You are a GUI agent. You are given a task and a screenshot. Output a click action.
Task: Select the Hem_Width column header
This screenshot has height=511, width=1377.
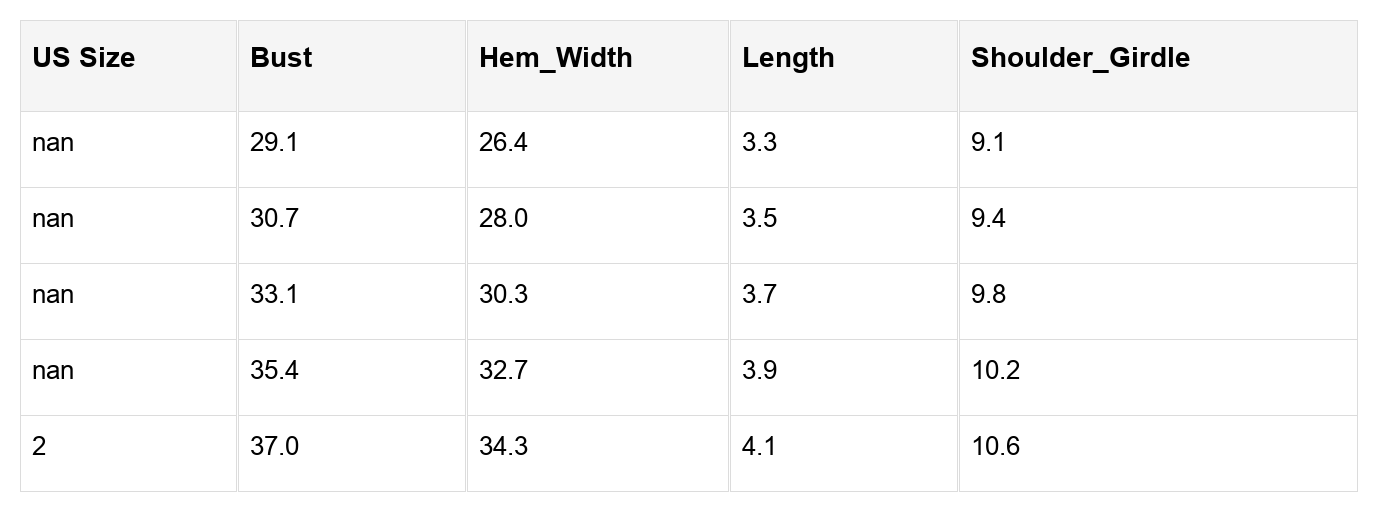point(556,58)
